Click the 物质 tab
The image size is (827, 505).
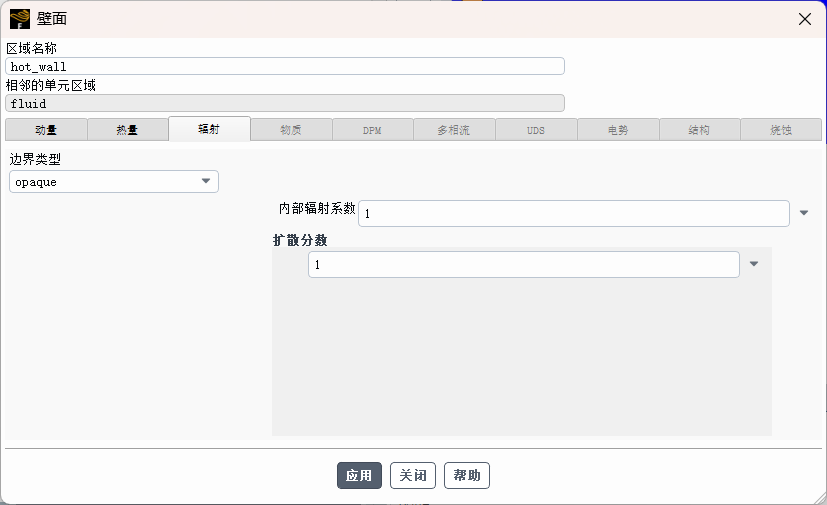[291, 130]
